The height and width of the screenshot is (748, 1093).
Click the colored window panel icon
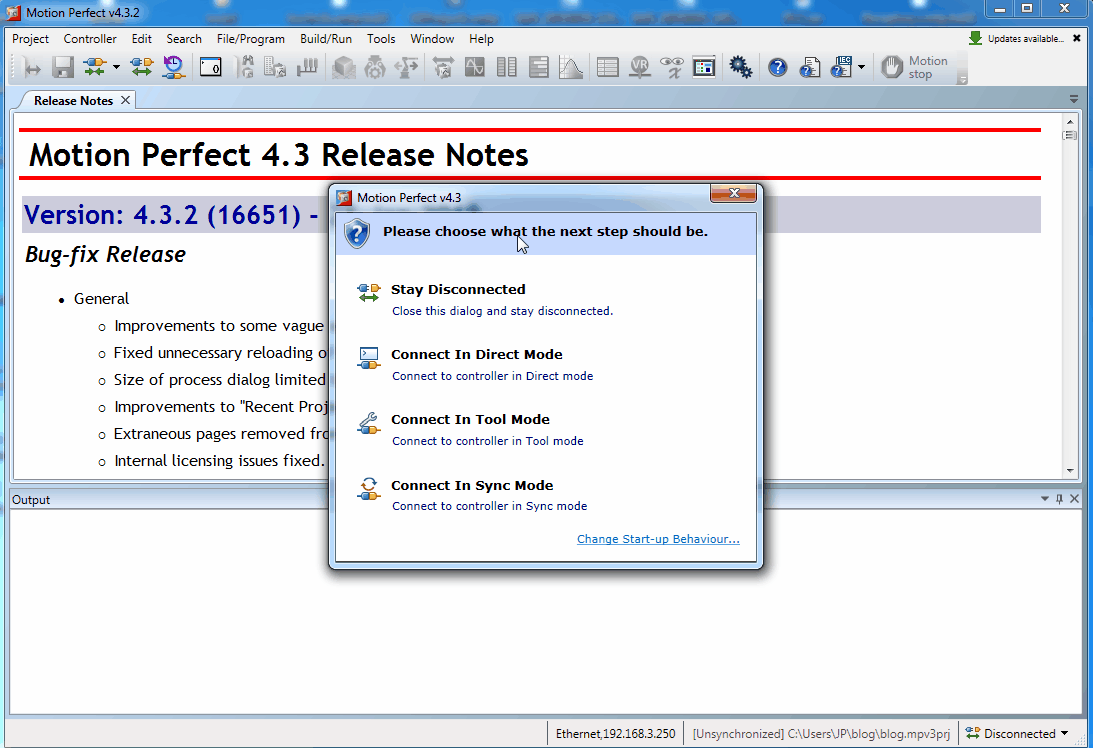pyautogui.click(x=704, y=68)
